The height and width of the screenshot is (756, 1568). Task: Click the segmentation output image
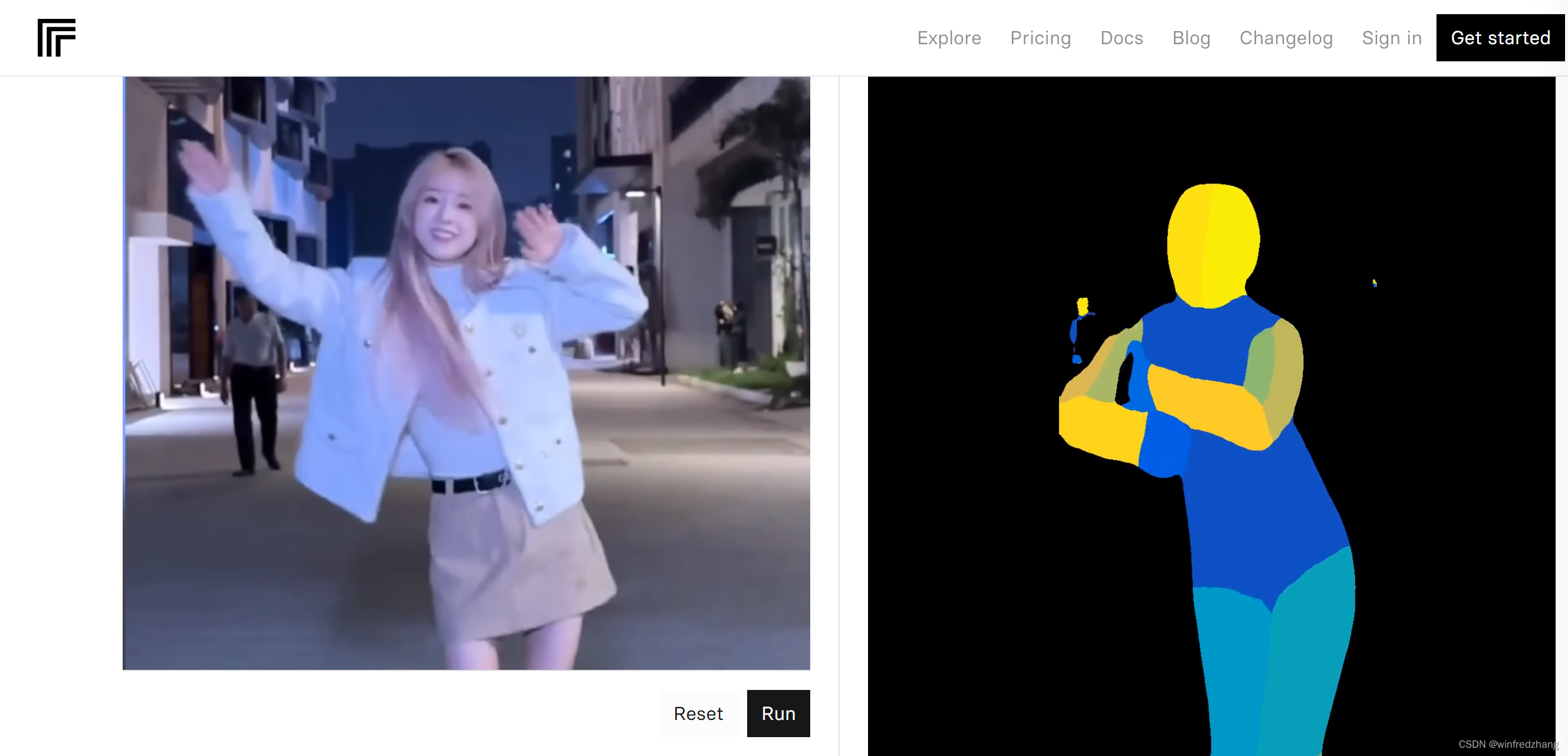(1211, 416)
